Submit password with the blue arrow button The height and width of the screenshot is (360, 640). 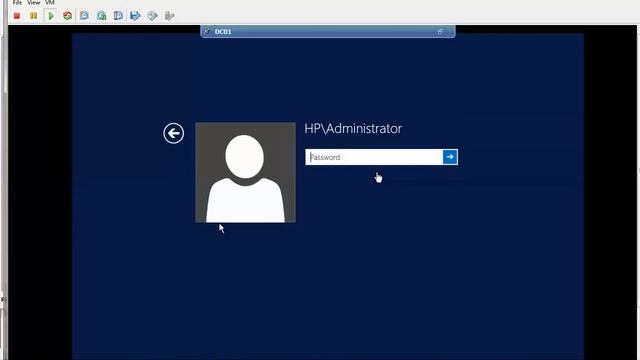coord(450,157)
